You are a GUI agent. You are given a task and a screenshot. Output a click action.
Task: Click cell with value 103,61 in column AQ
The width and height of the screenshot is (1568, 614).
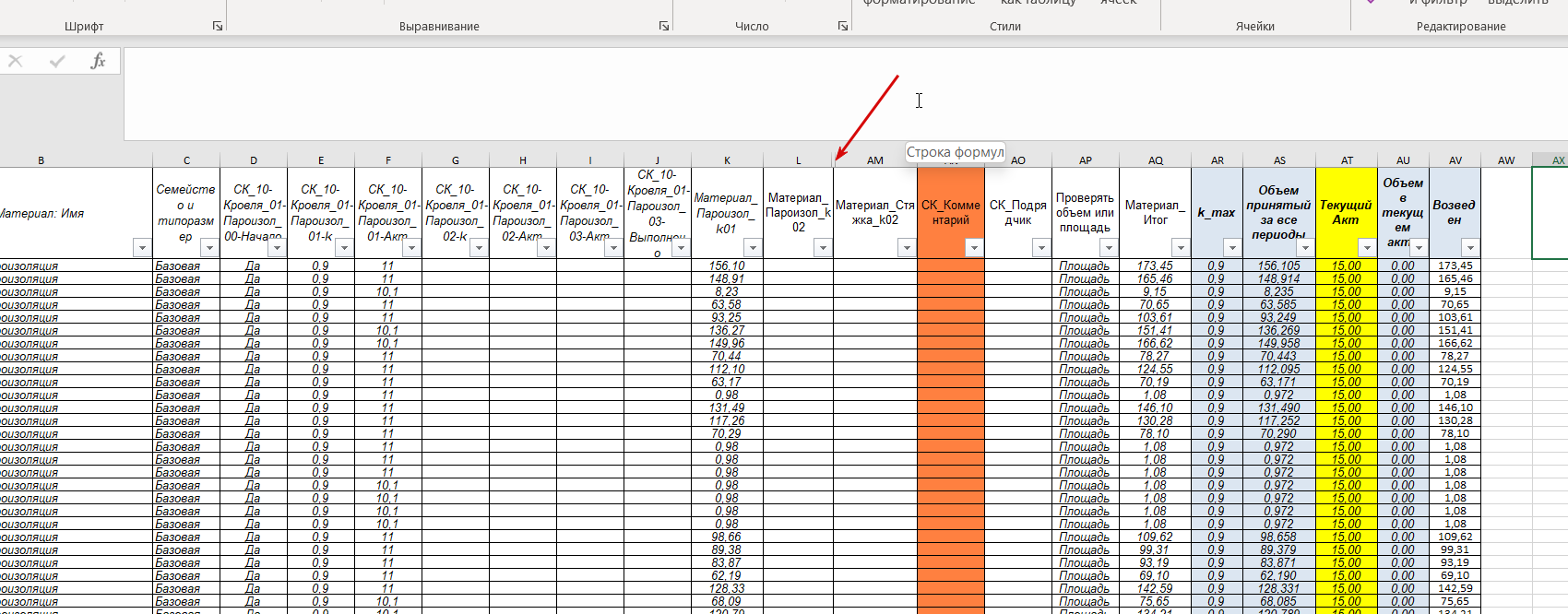click(x=1156, y=317)
